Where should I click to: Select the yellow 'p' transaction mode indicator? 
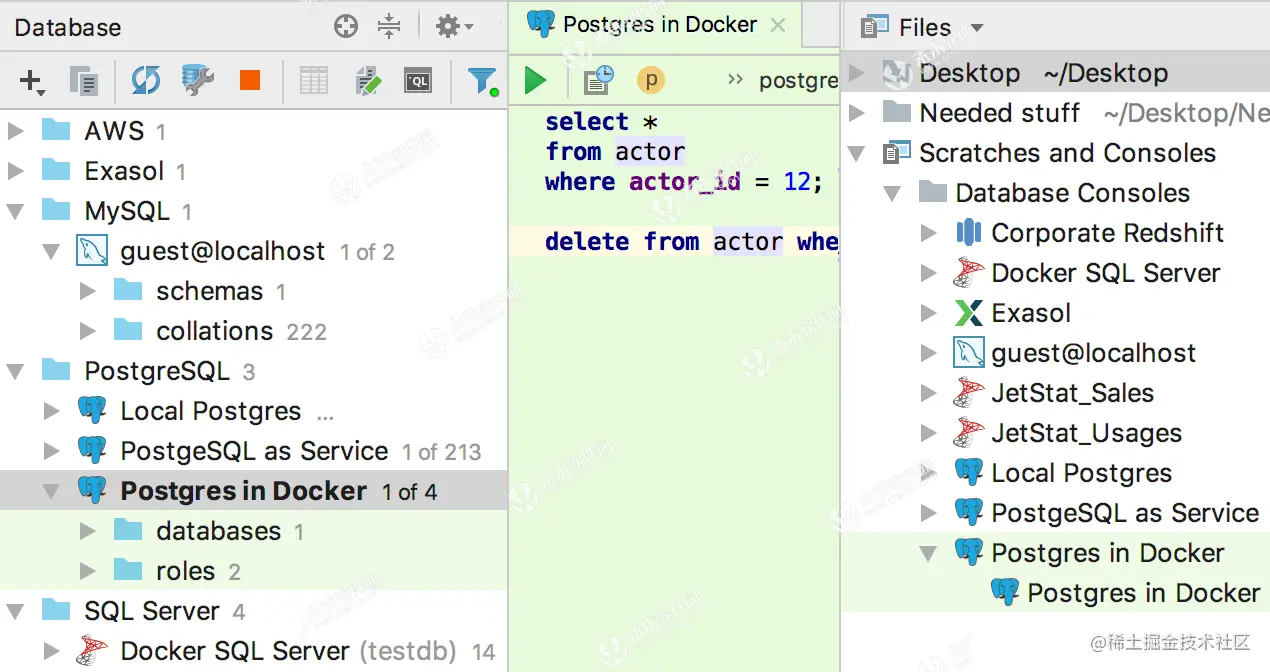(x=651, y=80)
